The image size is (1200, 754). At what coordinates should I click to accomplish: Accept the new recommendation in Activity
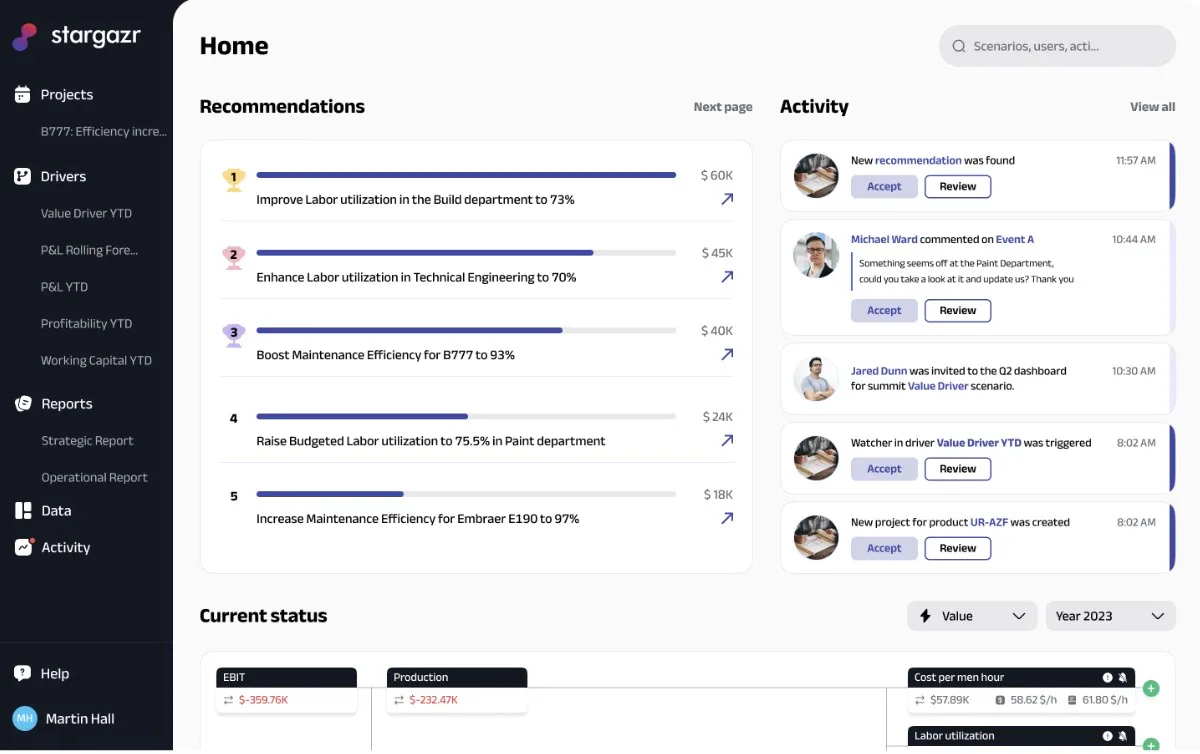[884, 186]
